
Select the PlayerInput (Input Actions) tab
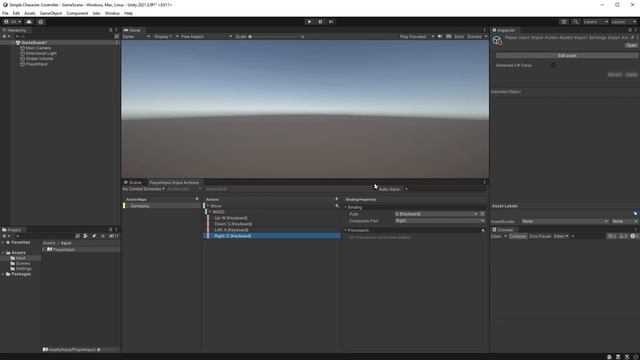coord(174,182)
